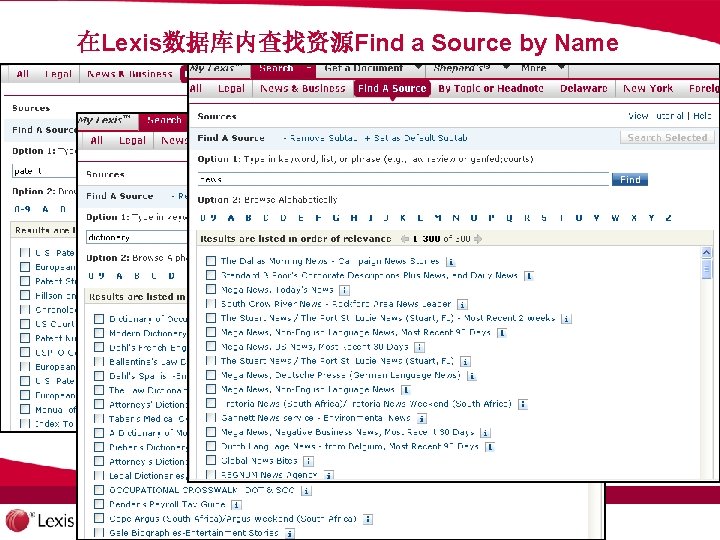Click info icon for Mega News, US News
This screenshot has width=720, height=540.
pos(420,347)
